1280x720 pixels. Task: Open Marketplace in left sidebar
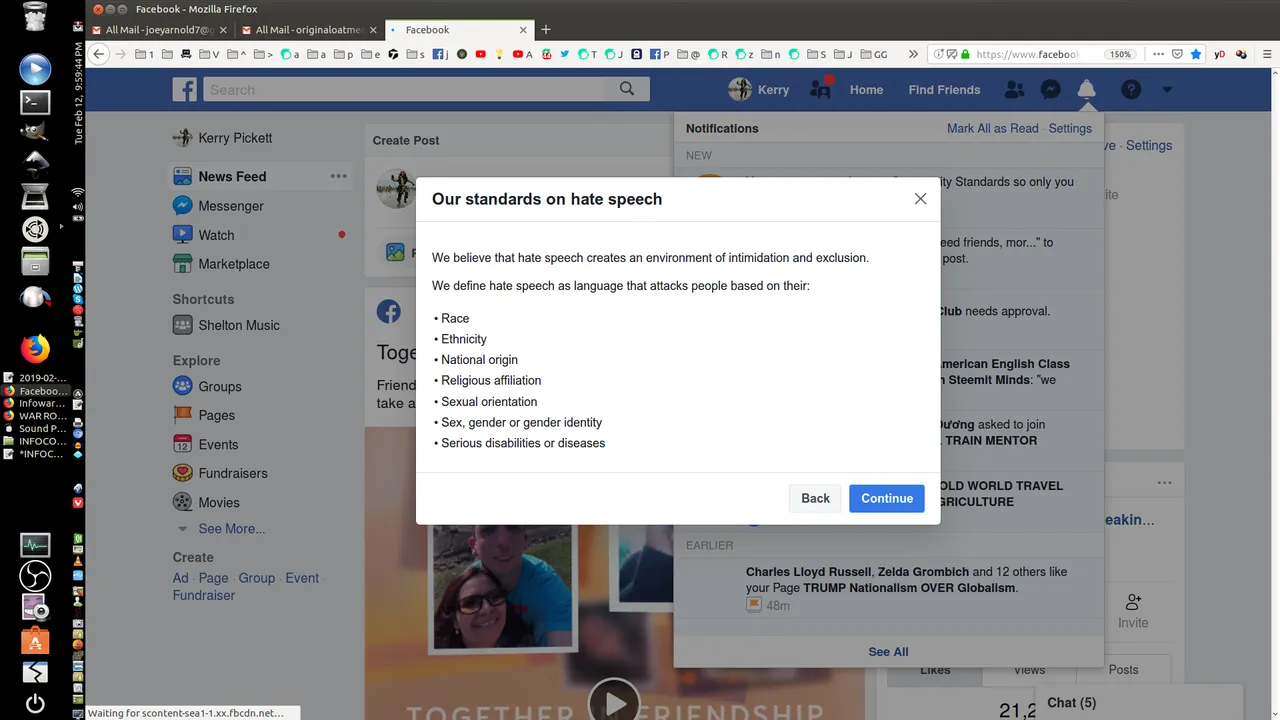(x=234, y=264)
